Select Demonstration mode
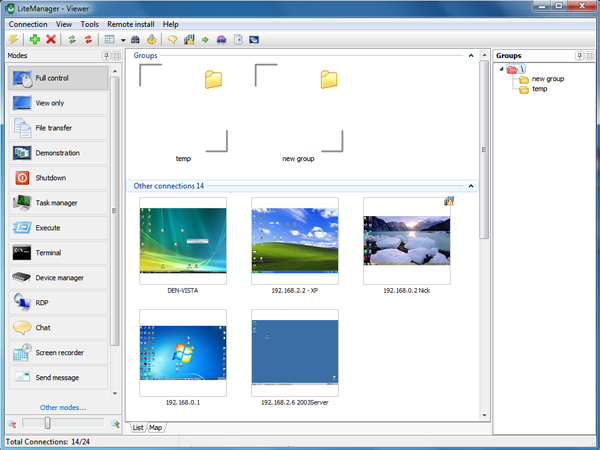Screen dimensions: 600x450 [59, 153]
